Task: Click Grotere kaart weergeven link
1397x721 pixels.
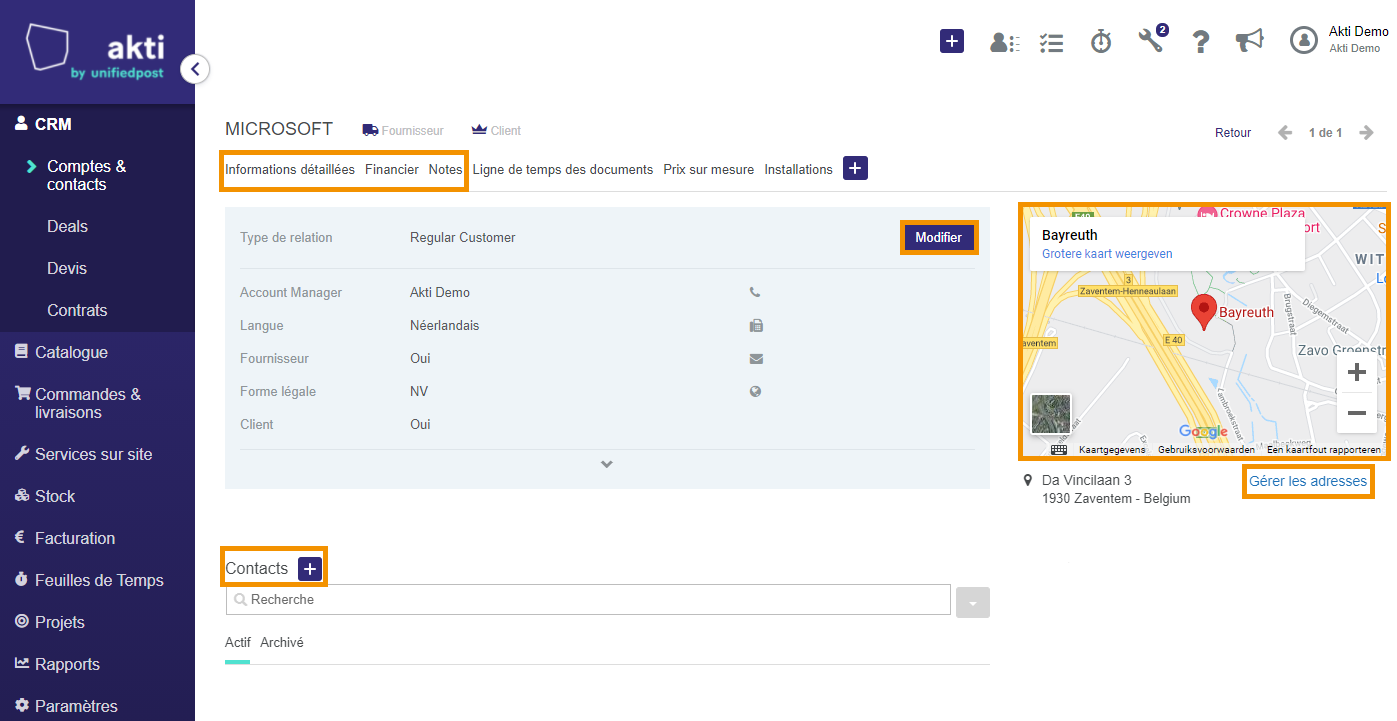Action: (x=1107, y=254)
